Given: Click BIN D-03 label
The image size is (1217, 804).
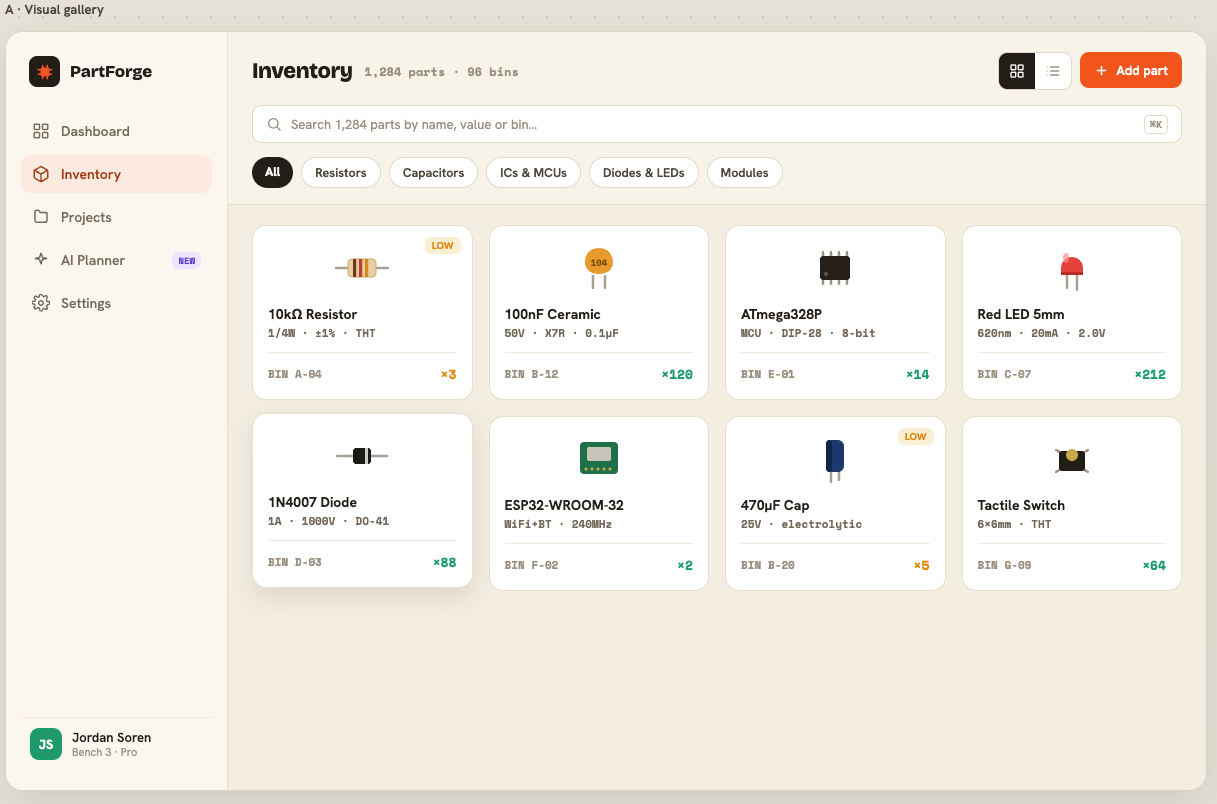Looking at the screenshot, I should [295, 562].
